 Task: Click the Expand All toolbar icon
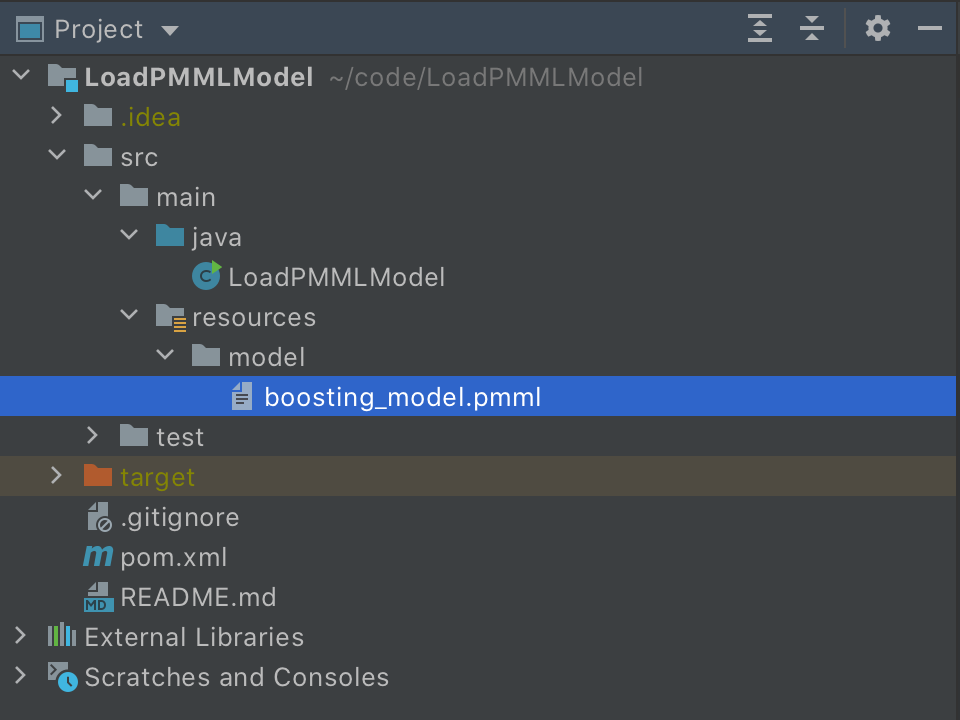pos(760,29)
